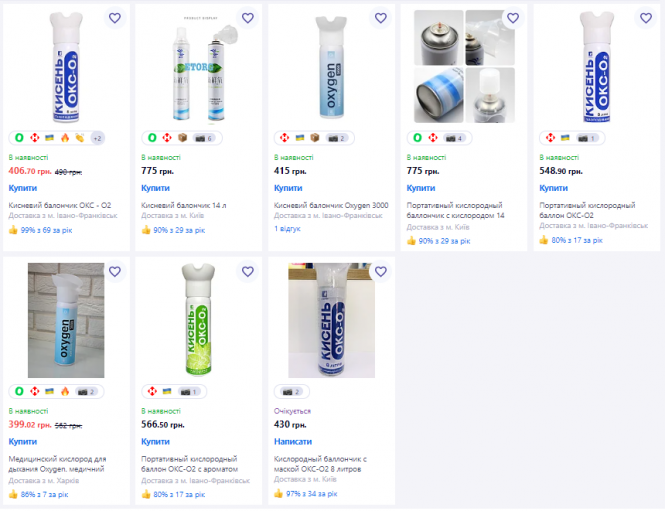Click heart icon on Кисневий балончик 14 л
Screen dimensions: 665x511
tap(247, 18)
